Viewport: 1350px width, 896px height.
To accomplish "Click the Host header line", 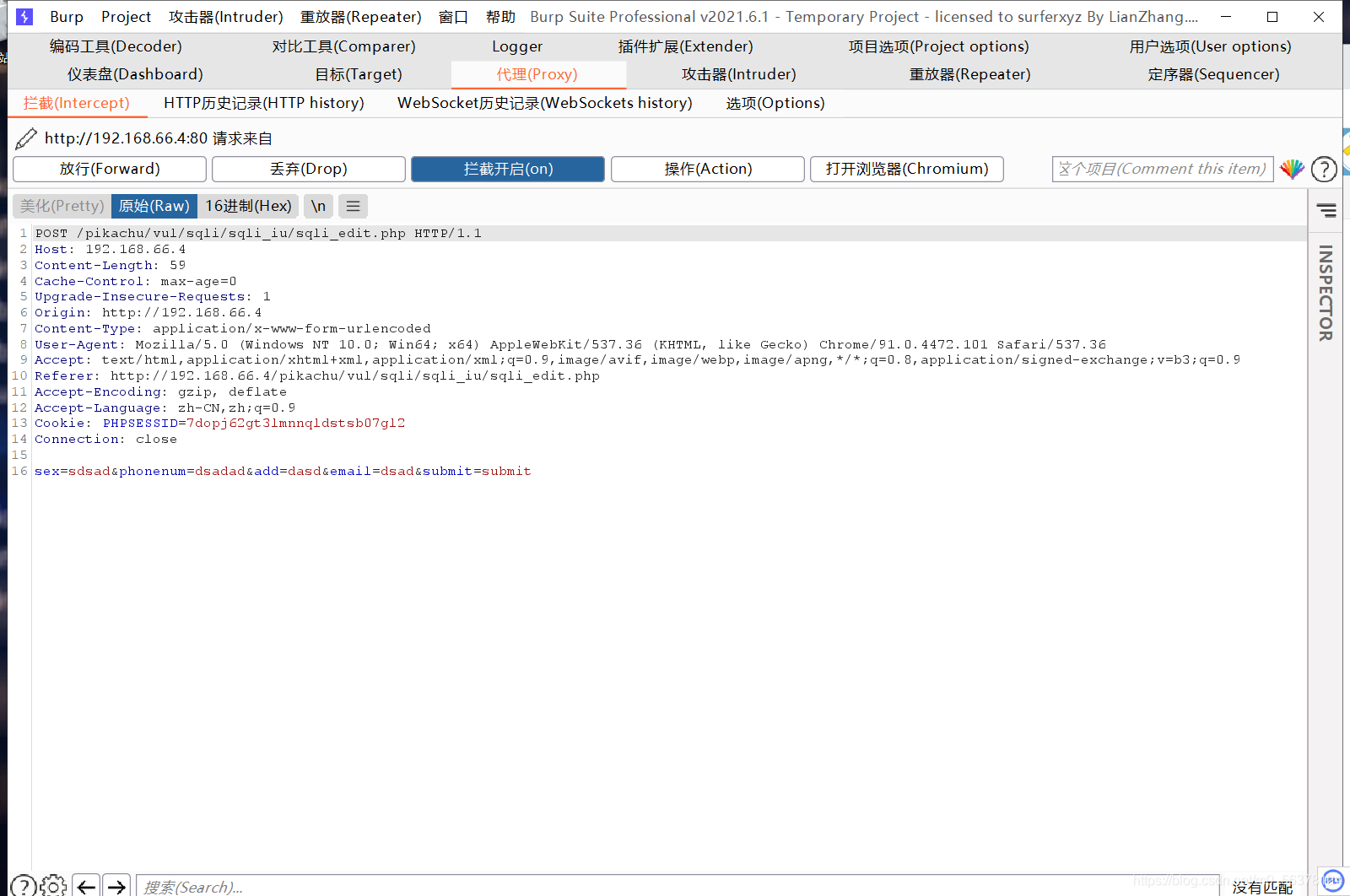I will click(x=111, y=250).
